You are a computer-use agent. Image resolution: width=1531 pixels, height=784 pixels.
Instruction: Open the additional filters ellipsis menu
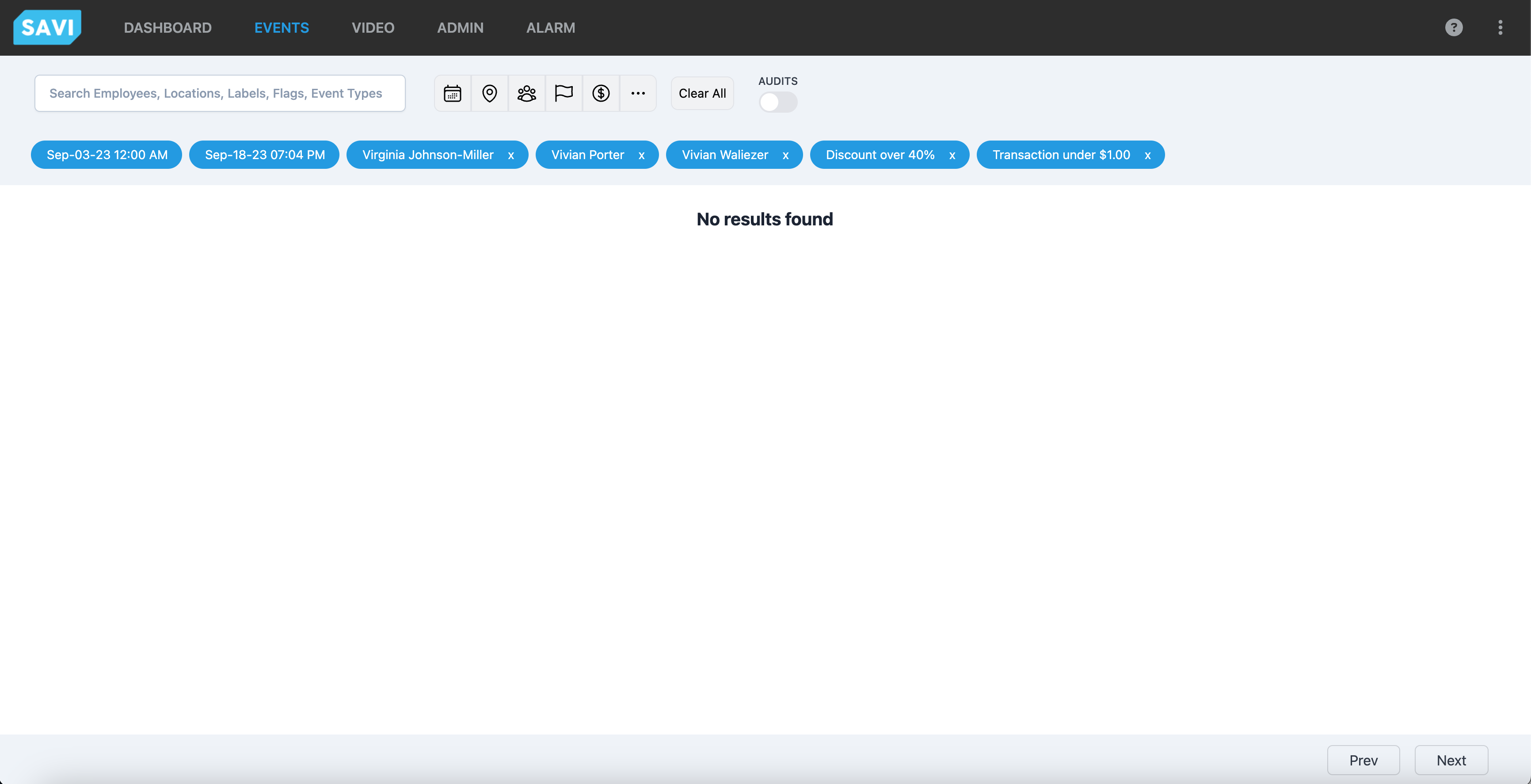coord(638,93)
